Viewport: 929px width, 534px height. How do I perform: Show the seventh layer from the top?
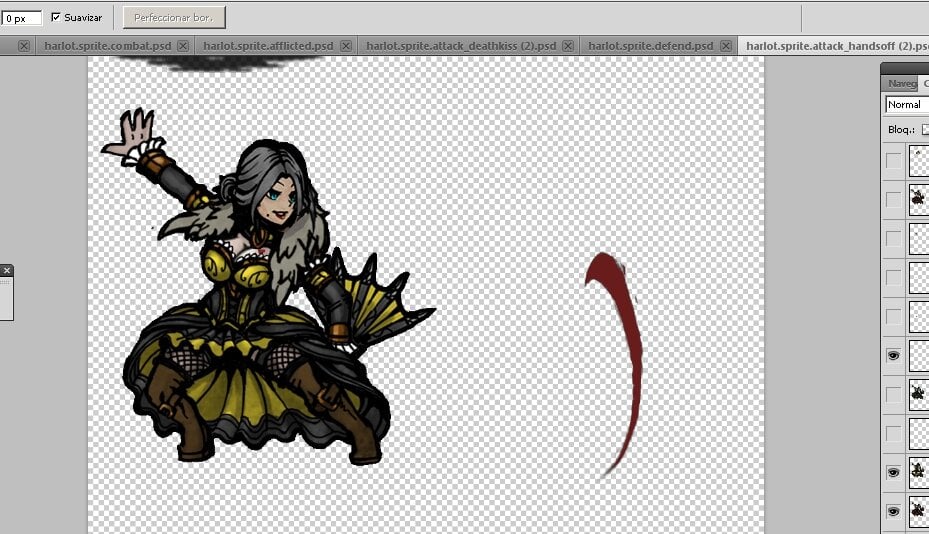click(893, 394)
